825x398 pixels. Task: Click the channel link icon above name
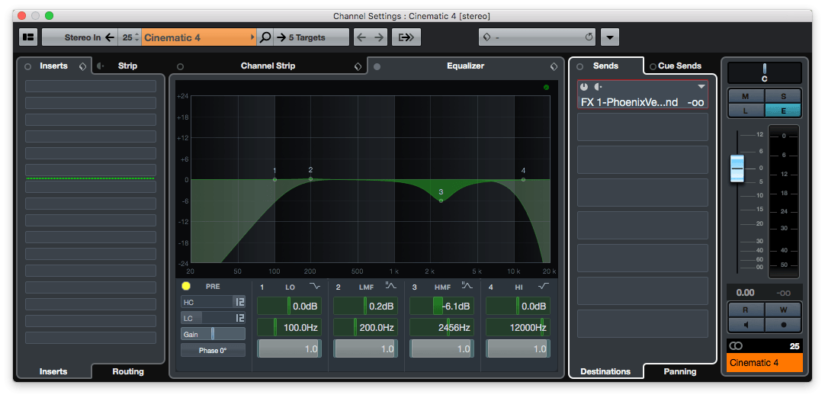click(736, 346)
